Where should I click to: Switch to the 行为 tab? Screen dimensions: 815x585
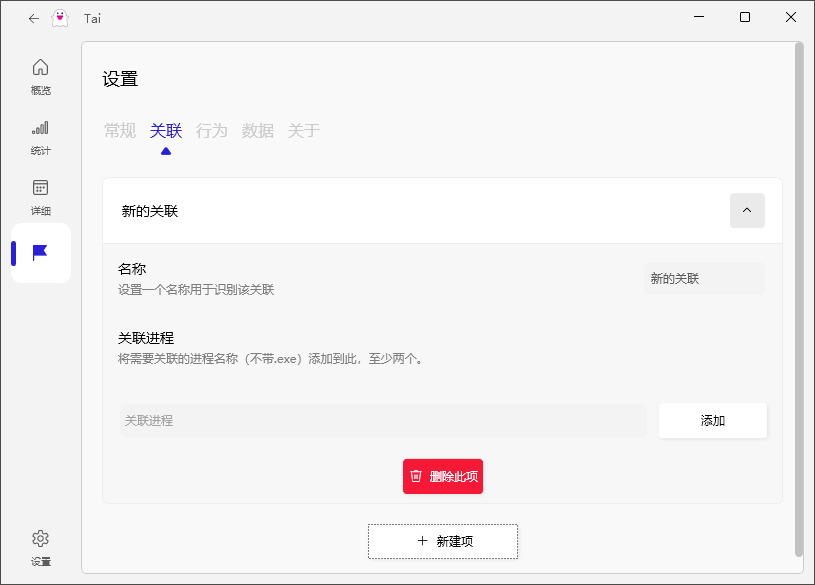[x=212, y=131]
